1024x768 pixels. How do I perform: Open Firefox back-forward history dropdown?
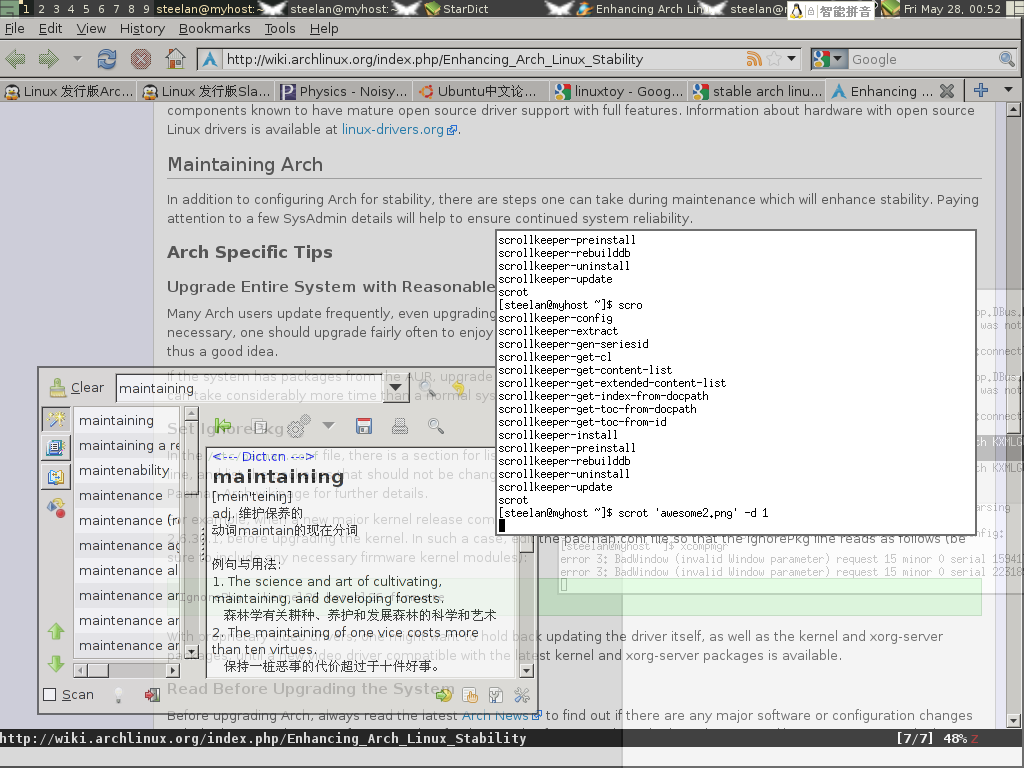tap(77, 59)
